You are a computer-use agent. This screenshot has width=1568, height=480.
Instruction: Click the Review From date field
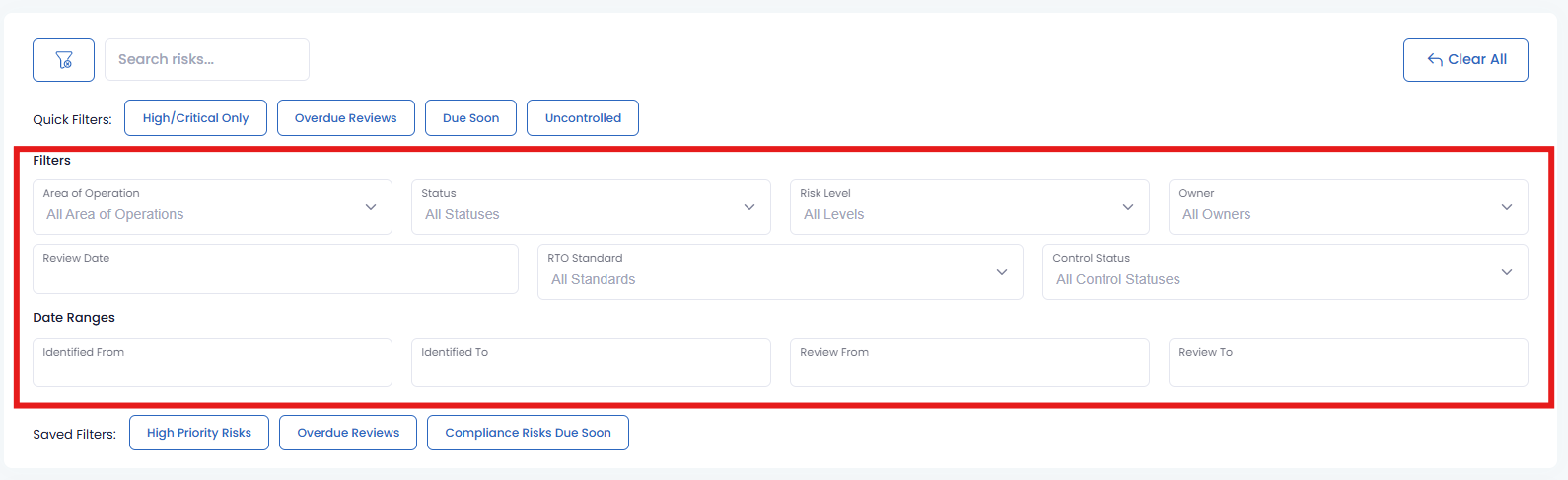969,364
